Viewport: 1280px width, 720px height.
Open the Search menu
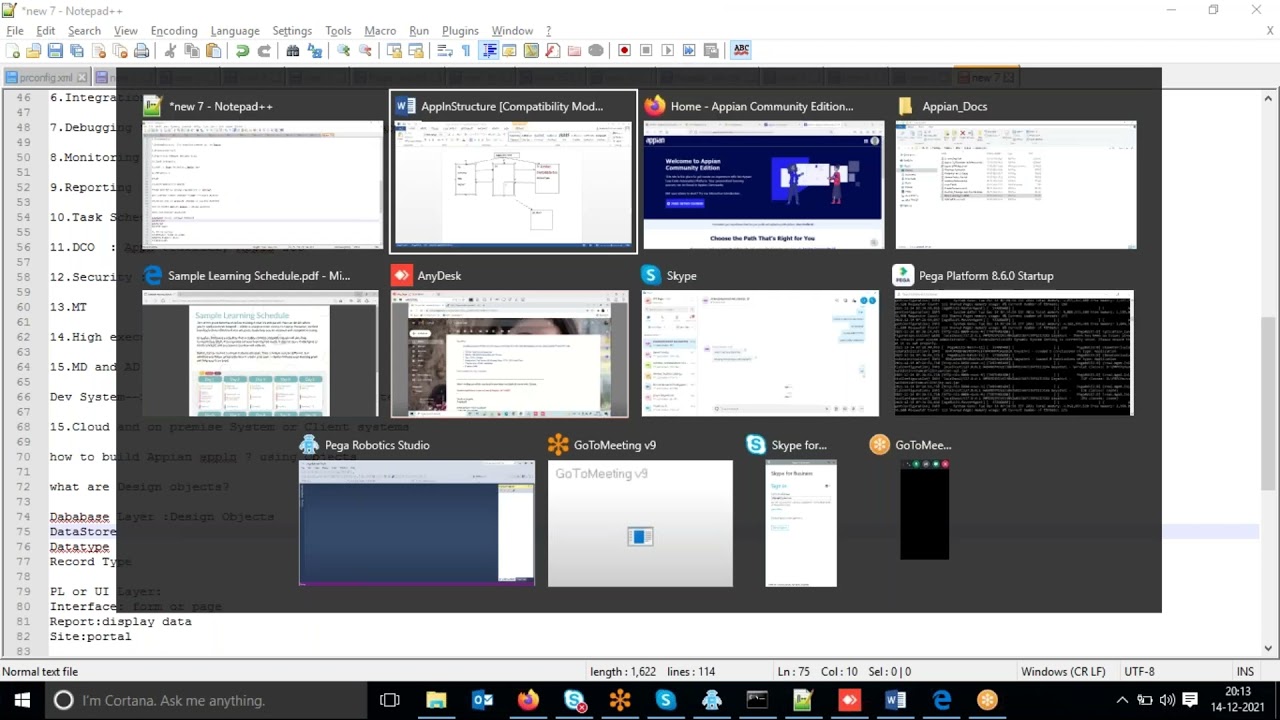[84, 31]
